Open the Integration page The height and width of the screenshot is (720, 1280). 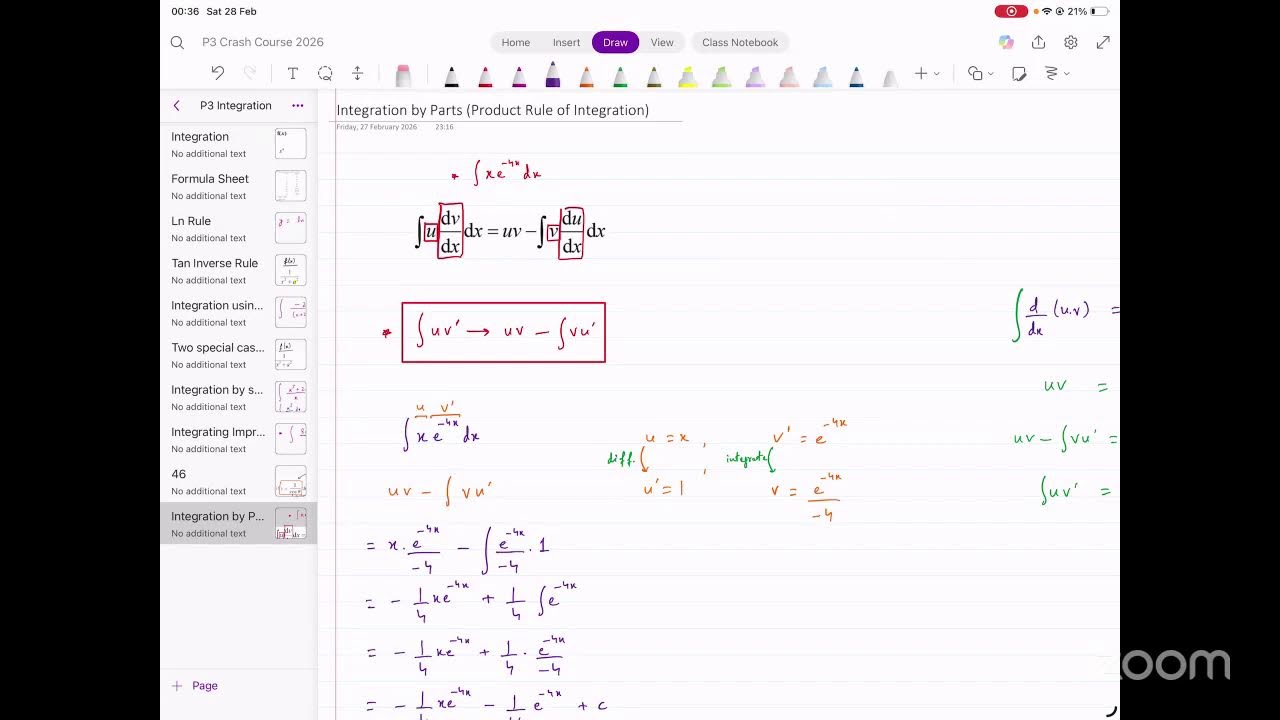[239, 144]
